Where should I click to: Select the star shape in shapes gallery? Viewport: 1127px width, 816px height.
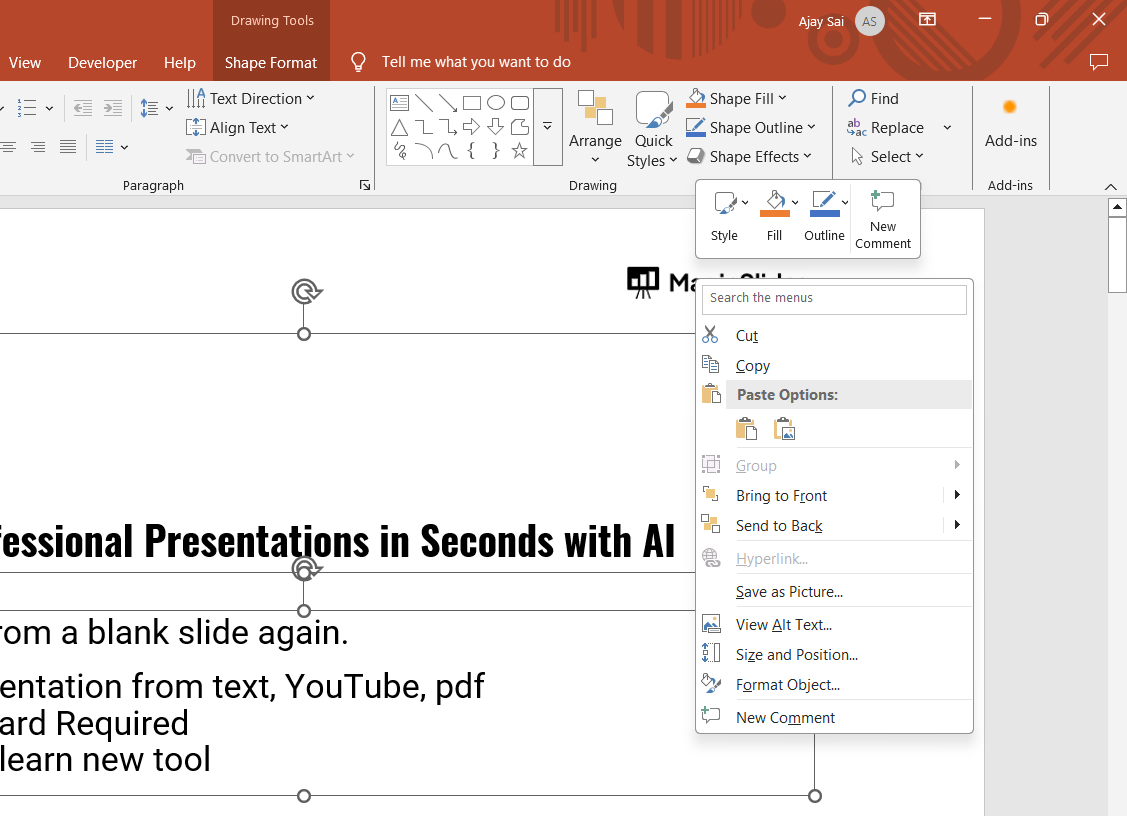point(519,151)
